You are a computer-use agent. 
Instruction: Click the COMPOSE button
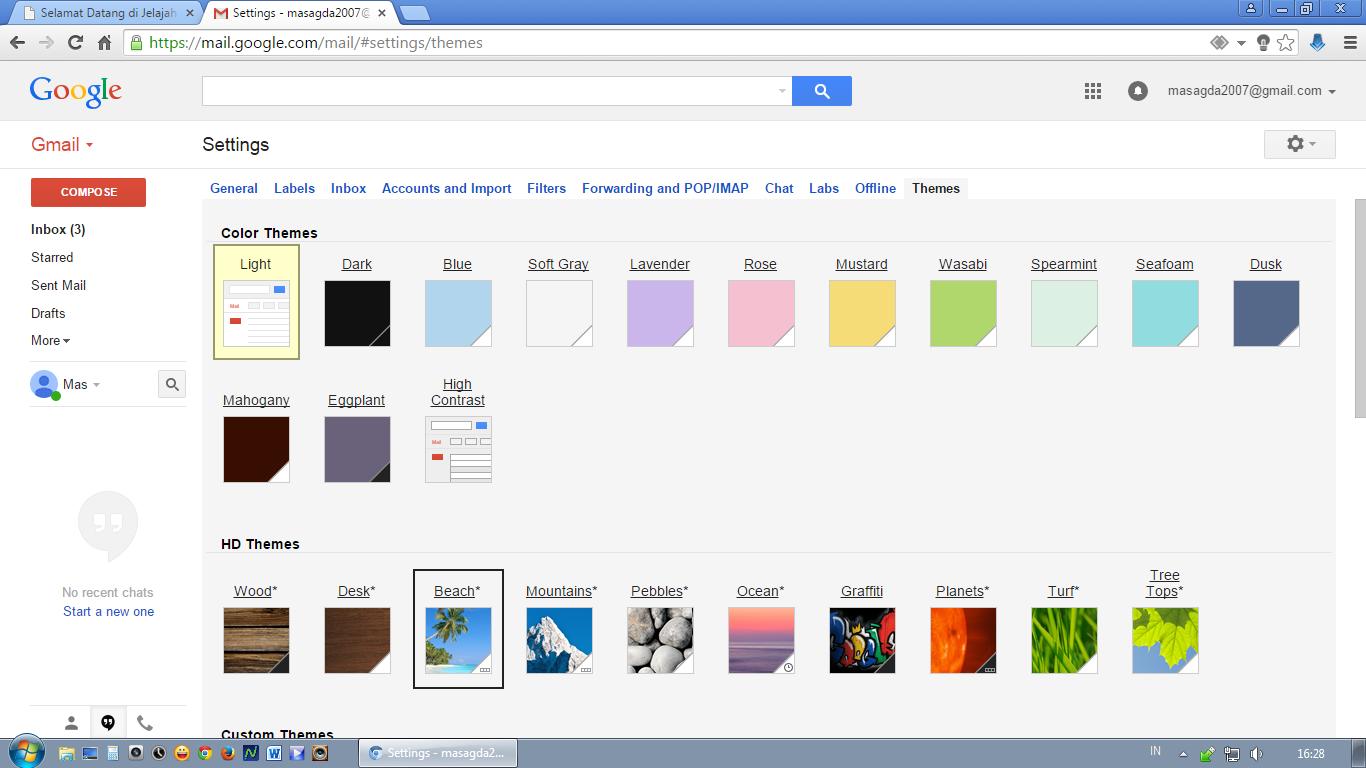[88, 192]
